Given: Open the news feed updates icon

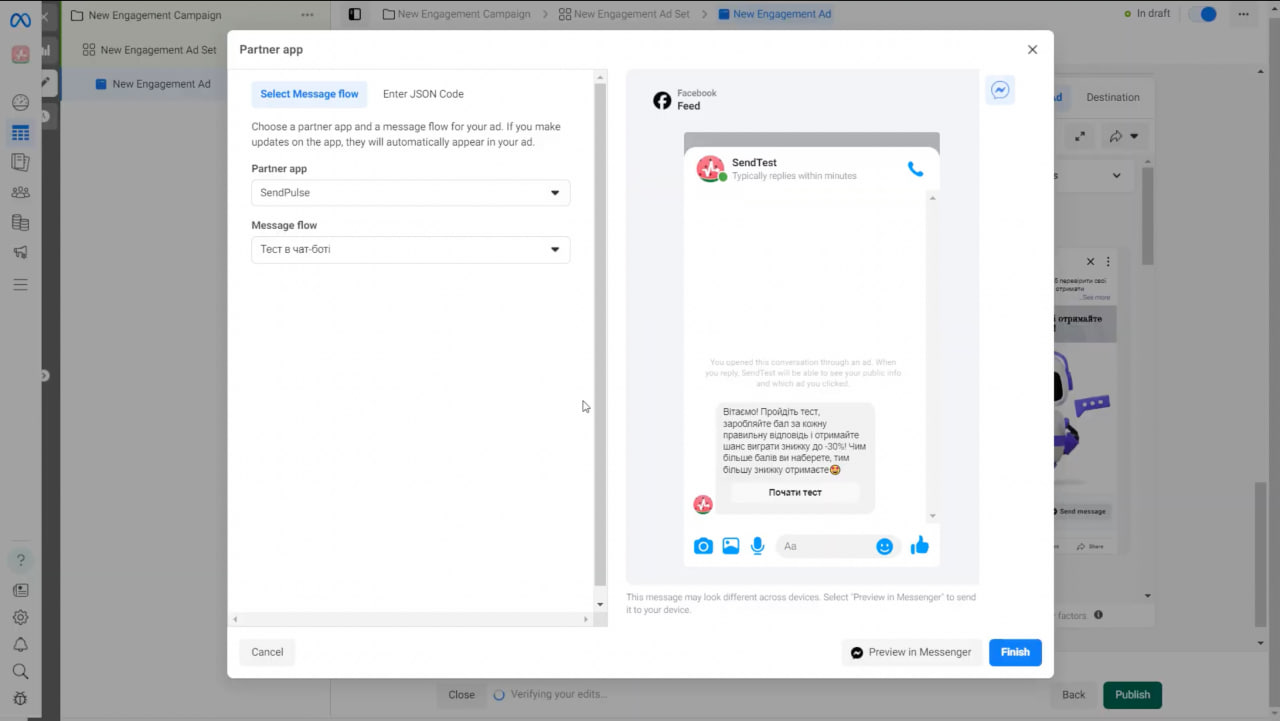Looking at the screenshot, I should (20, 590).
